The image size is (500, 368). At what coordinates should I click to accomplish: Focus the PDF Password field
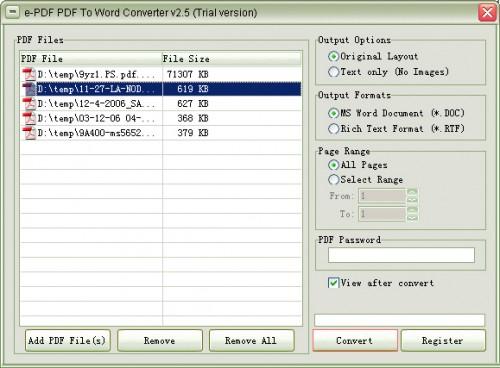(401, 255)
